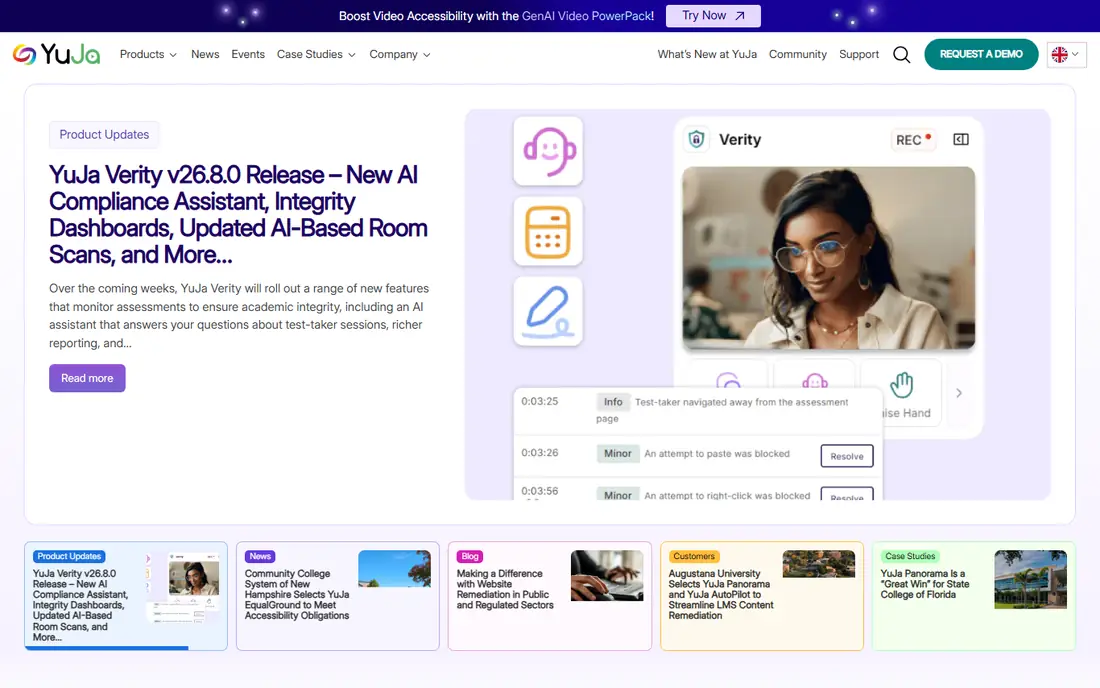Click the arrow icon on Try Now

pos(739,16)
